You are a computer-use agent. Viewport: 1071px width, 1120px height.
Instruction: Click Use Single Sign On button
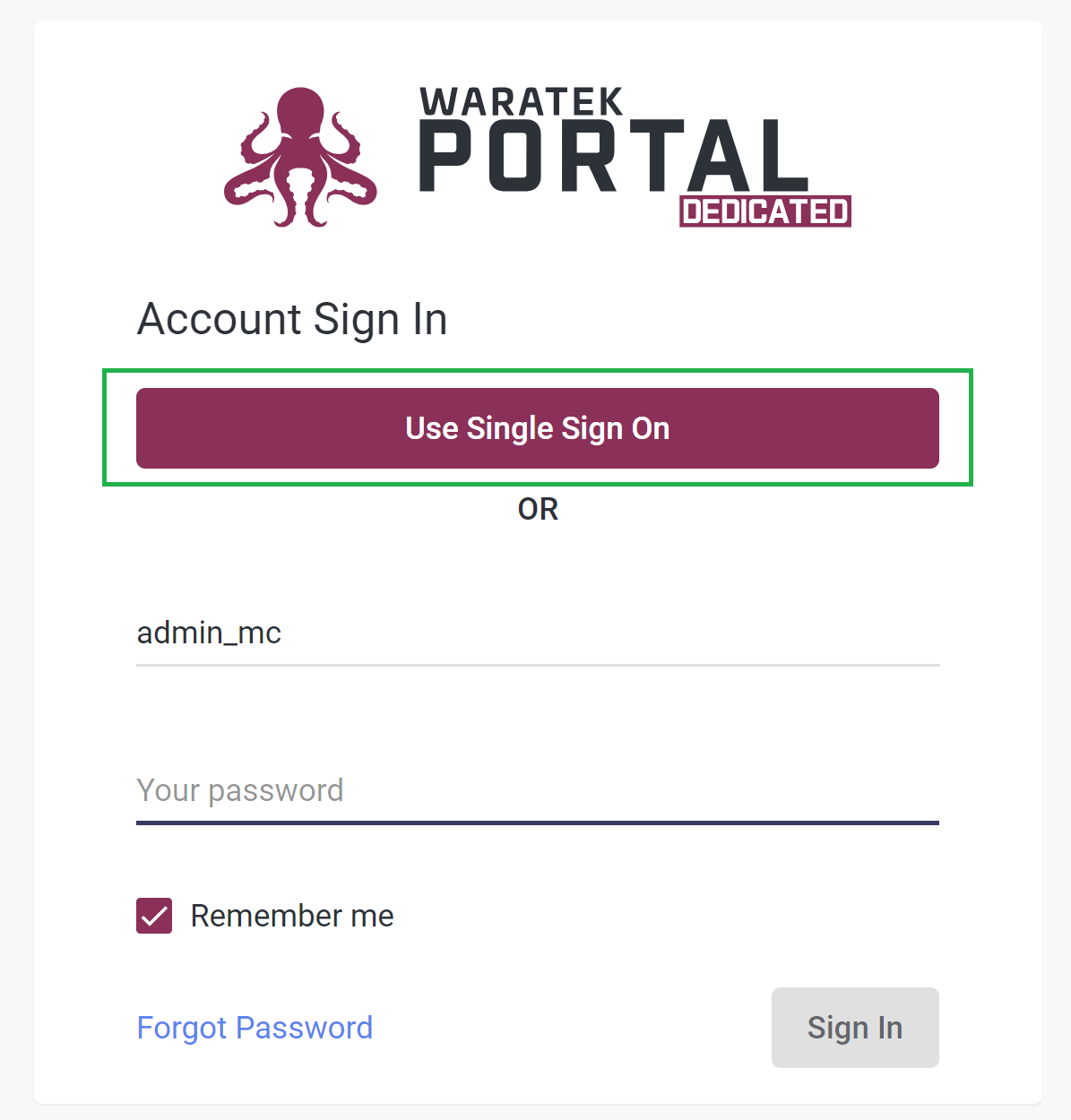pos(538,428)
